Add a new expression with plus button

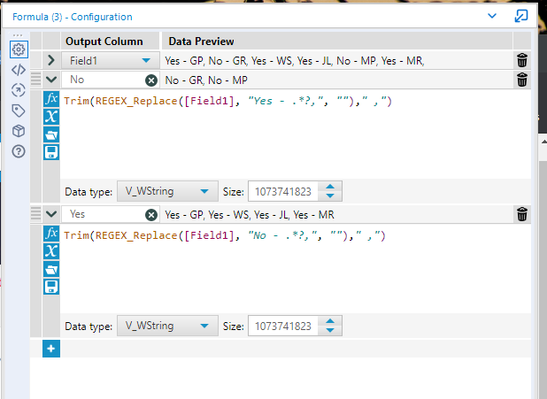click(51, 349)
